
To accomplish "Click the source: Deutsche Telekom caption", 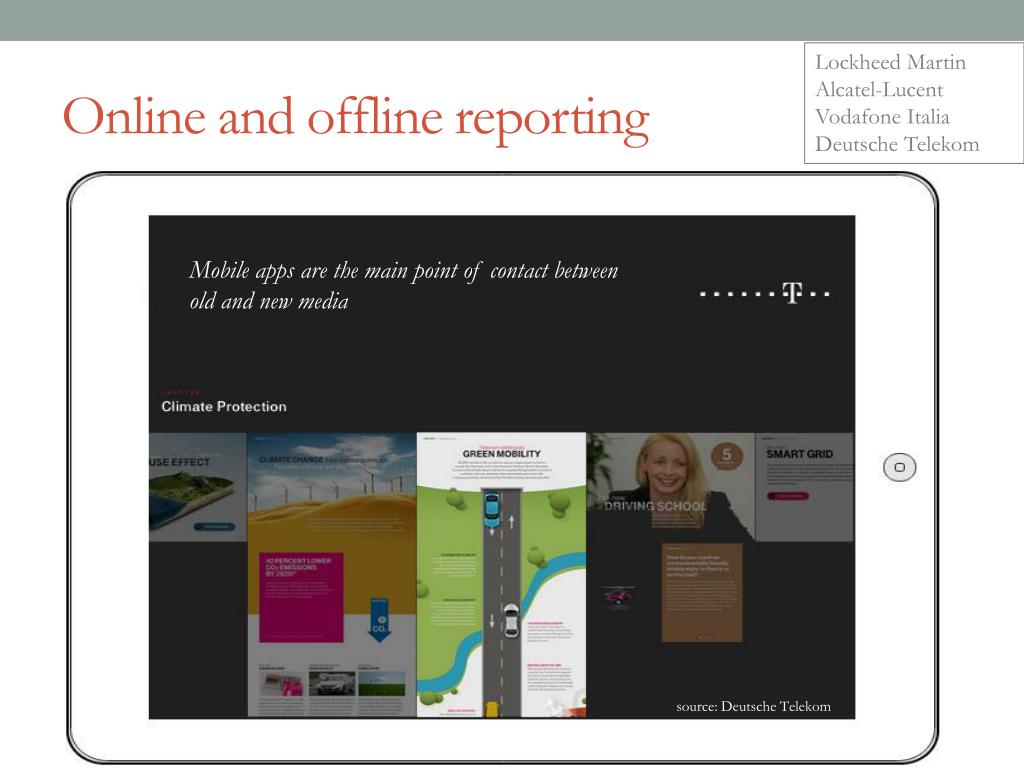I will pyautogui.click(x=754, y=706).
